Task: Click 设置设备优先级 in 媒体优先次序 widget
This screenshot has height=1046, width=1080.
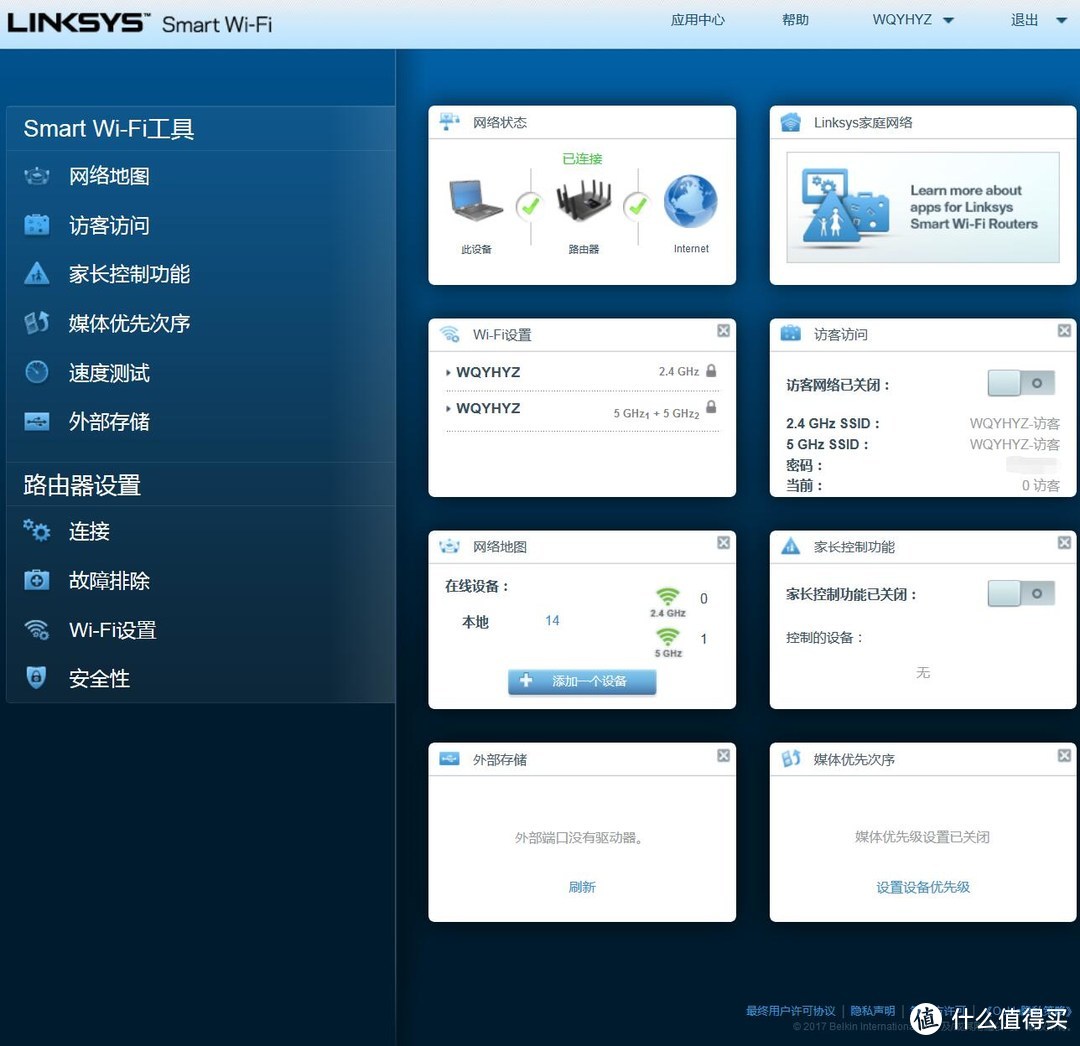Action: pyautogui.click(x=921, y=887)
